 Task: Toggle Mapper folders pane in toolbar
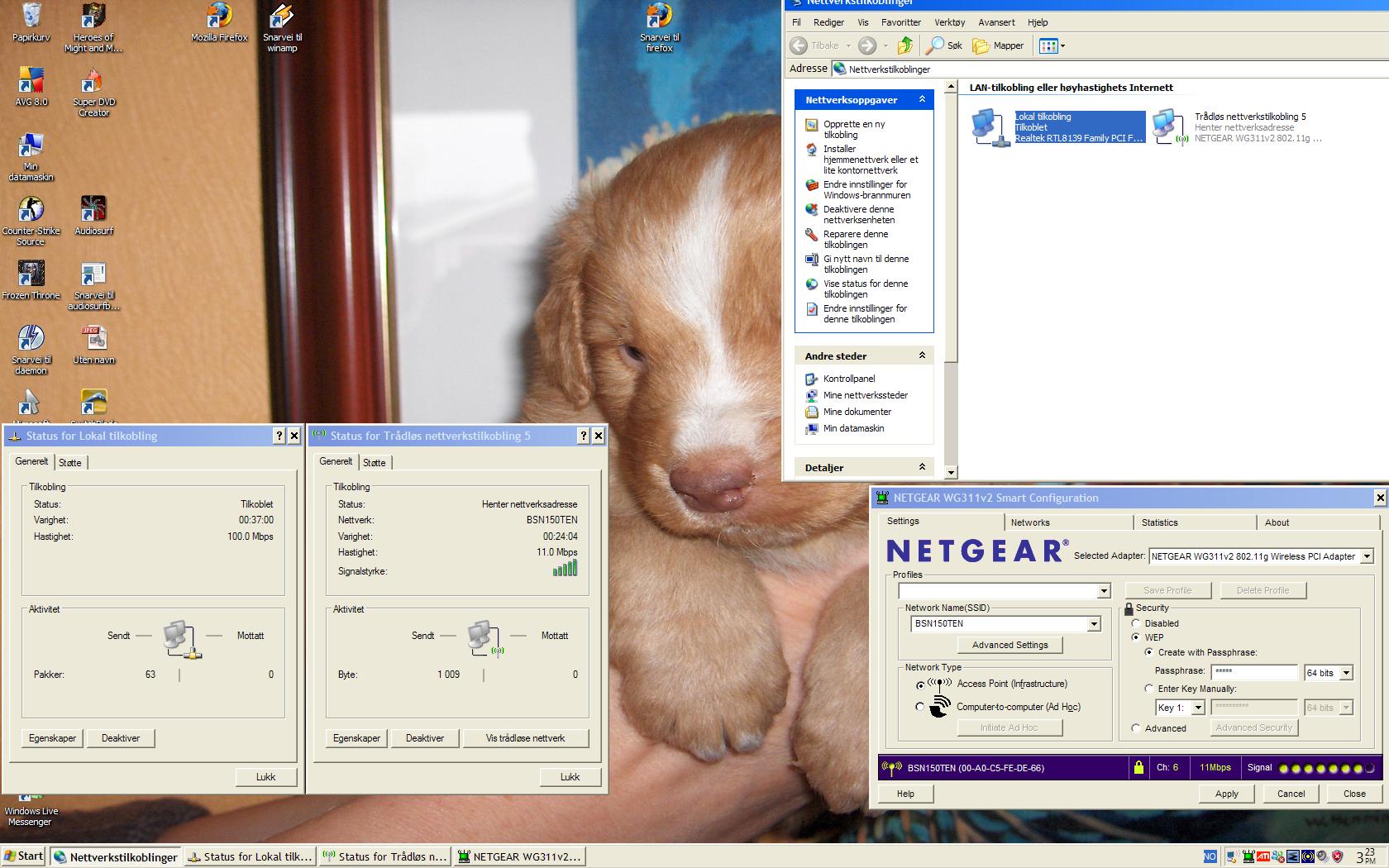[999, 45]
